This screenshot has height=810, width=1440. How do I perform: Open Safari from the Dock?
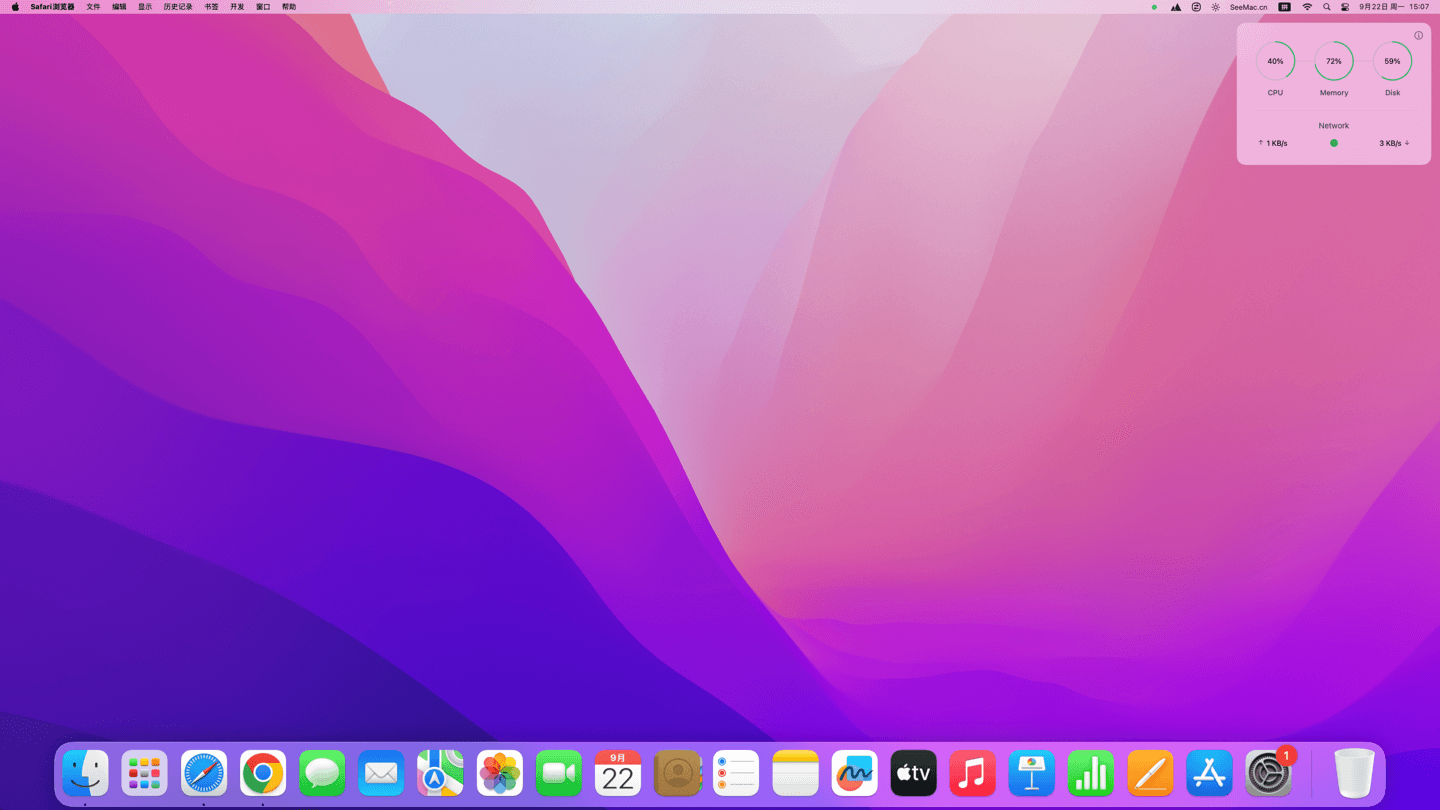click(204, 773)
